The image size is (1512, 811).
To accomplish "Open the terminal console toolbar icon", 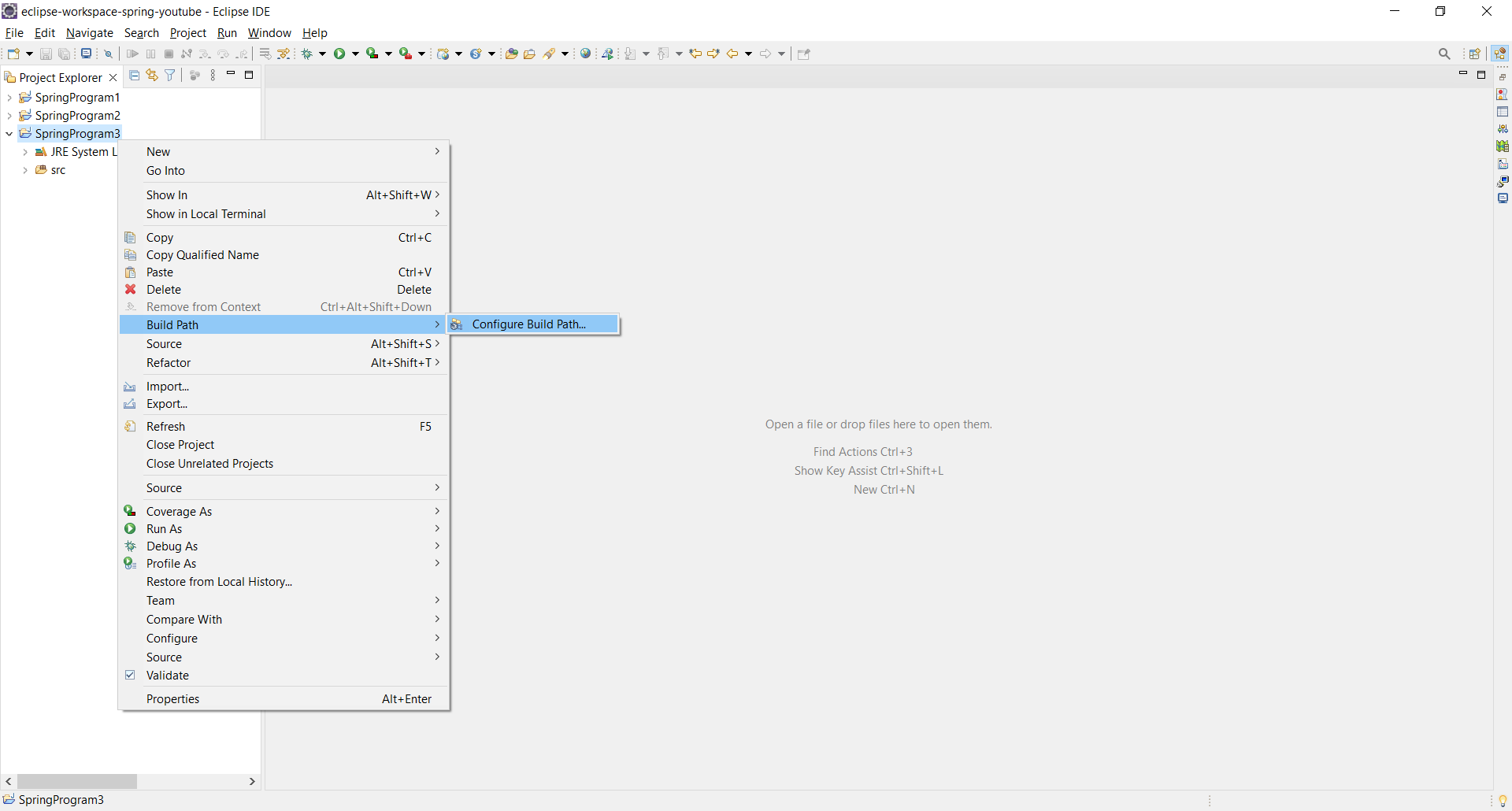I will (86, 54).
